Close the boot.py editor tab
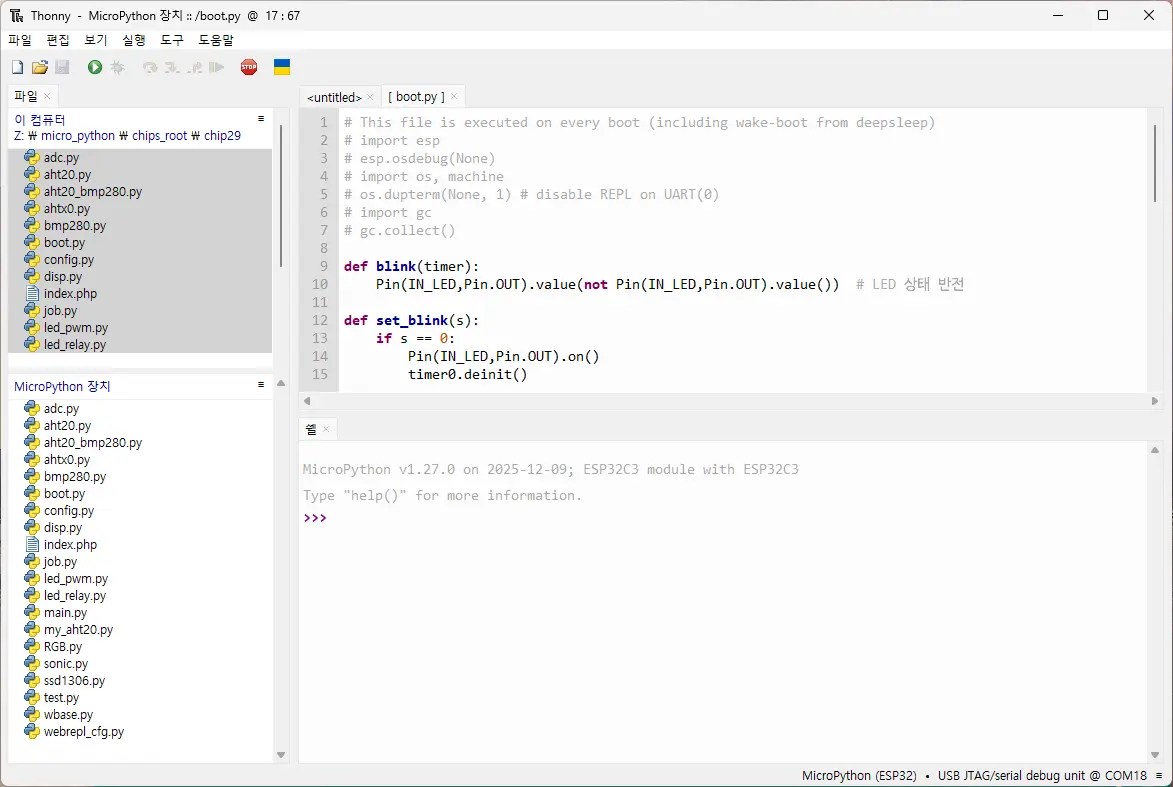Screen dimensions: 1173x787 tap(454, 97)
